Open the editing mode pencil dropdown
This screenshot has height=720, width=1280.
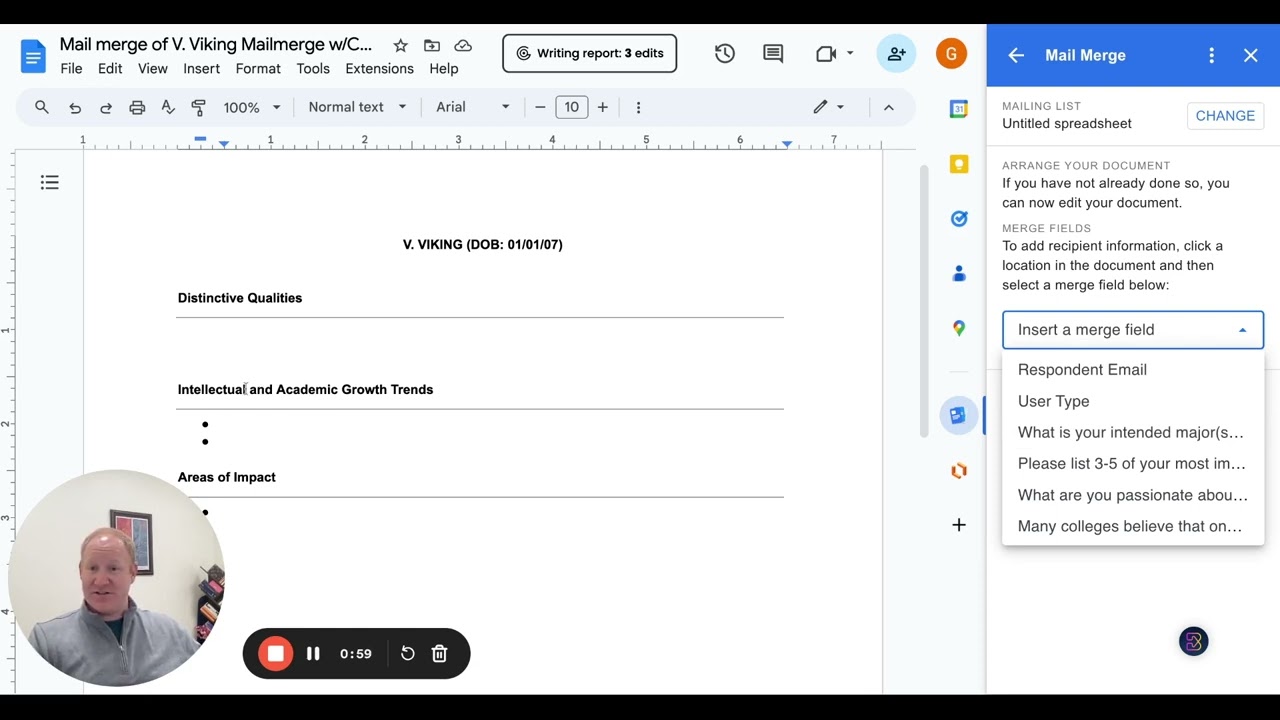tap(828, 107)
